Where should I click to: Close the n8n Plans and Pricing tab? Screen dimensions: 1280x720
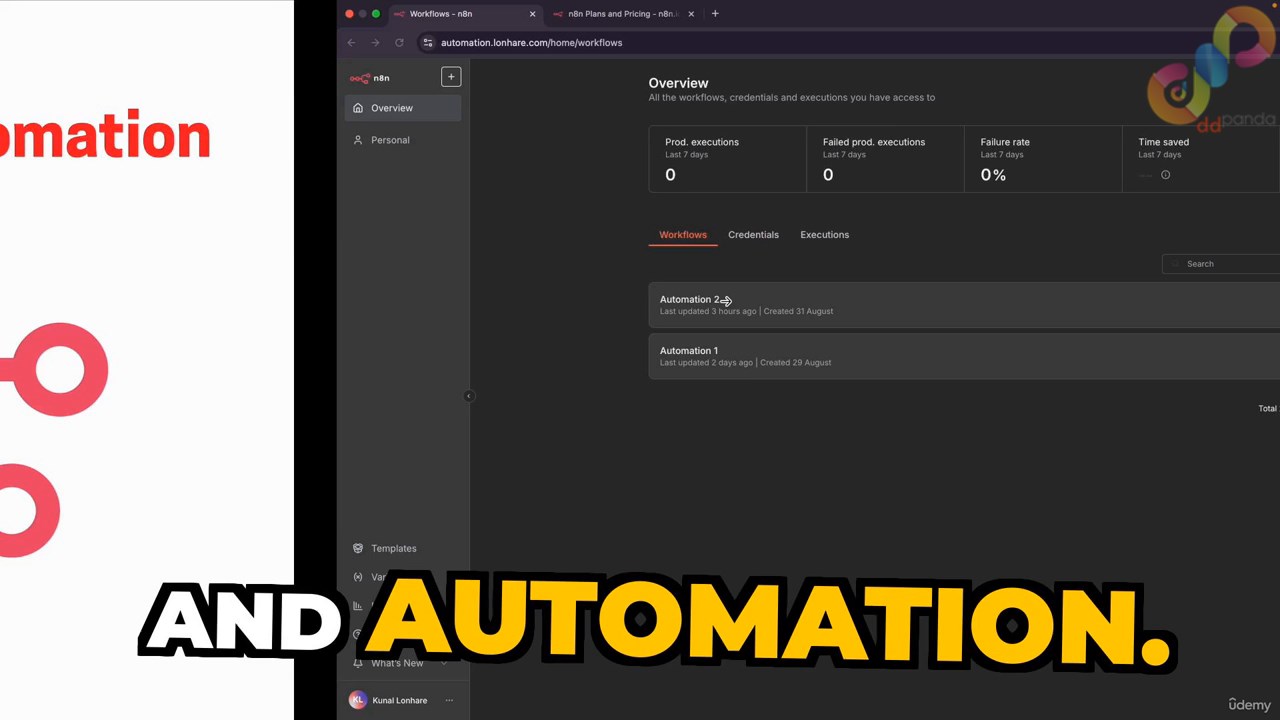[x=691, y=14]
